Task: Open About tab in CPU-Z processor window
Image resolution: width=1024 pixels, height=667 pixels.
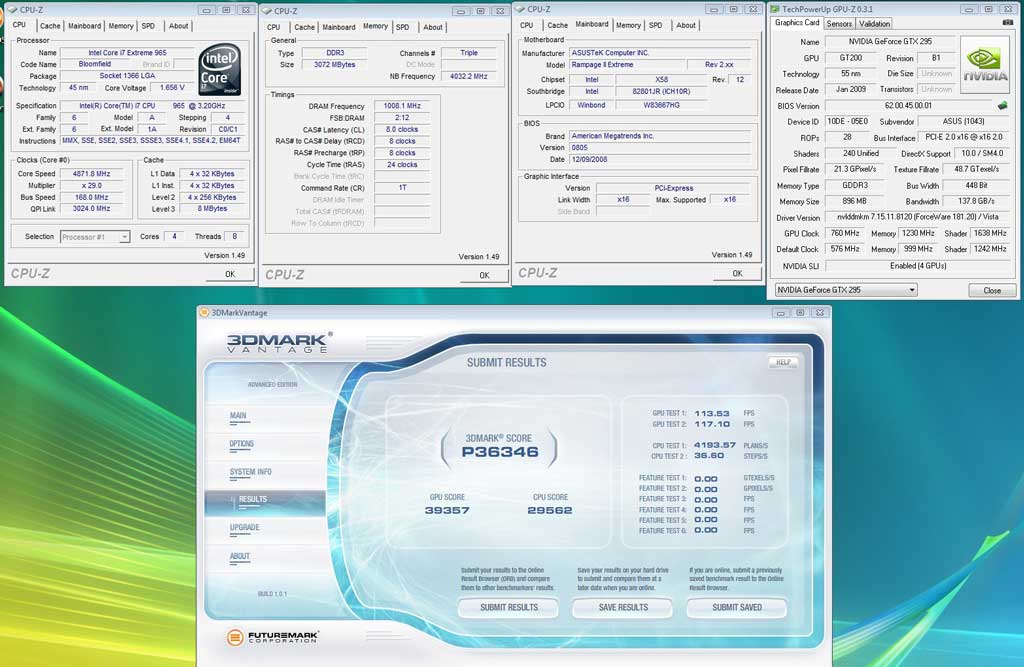Action: click(178, 26)
